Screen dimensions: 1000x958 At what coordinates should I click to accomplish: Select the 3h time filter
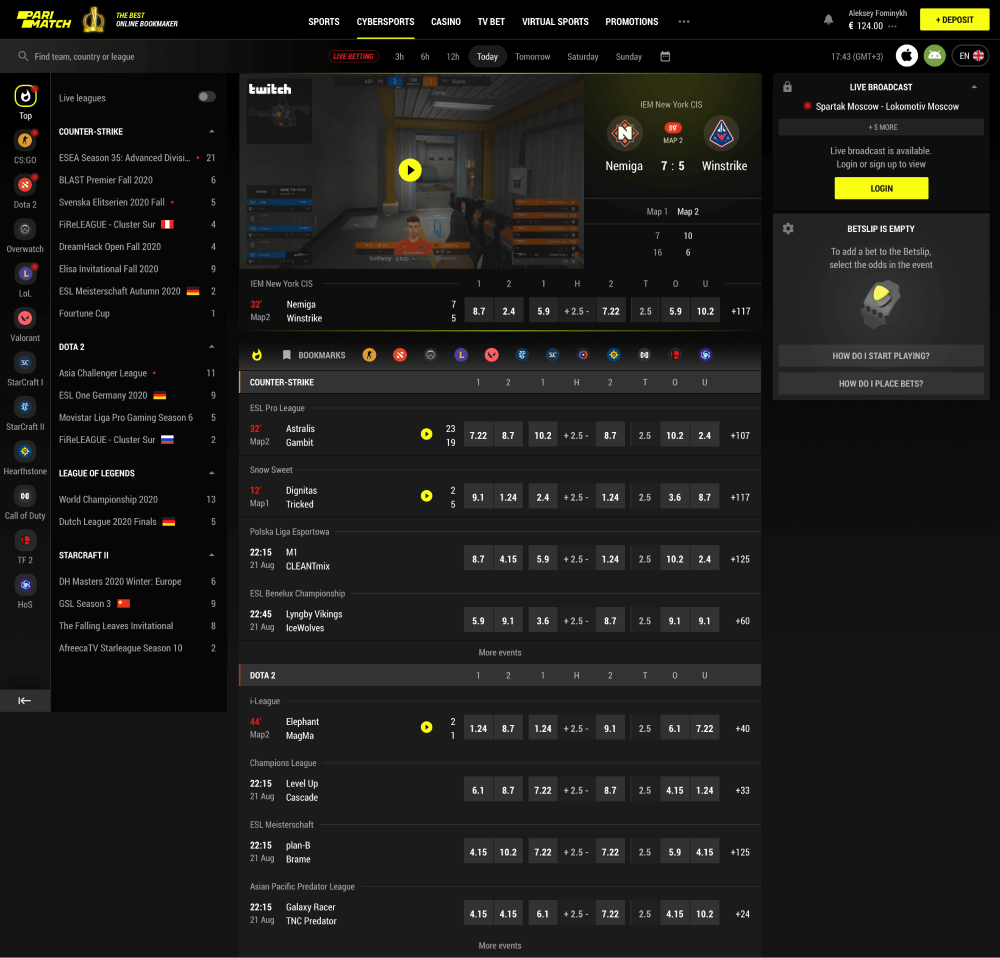(399, 56)
